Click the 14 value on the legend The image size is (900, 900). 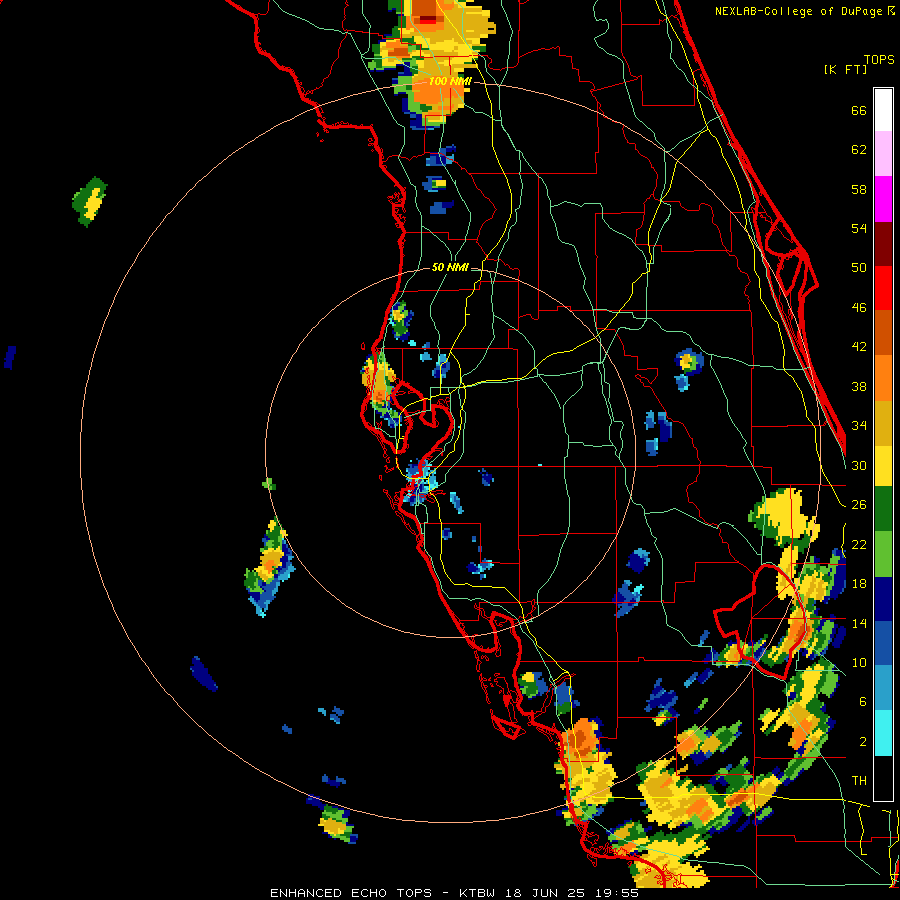[x=859, y=623]
